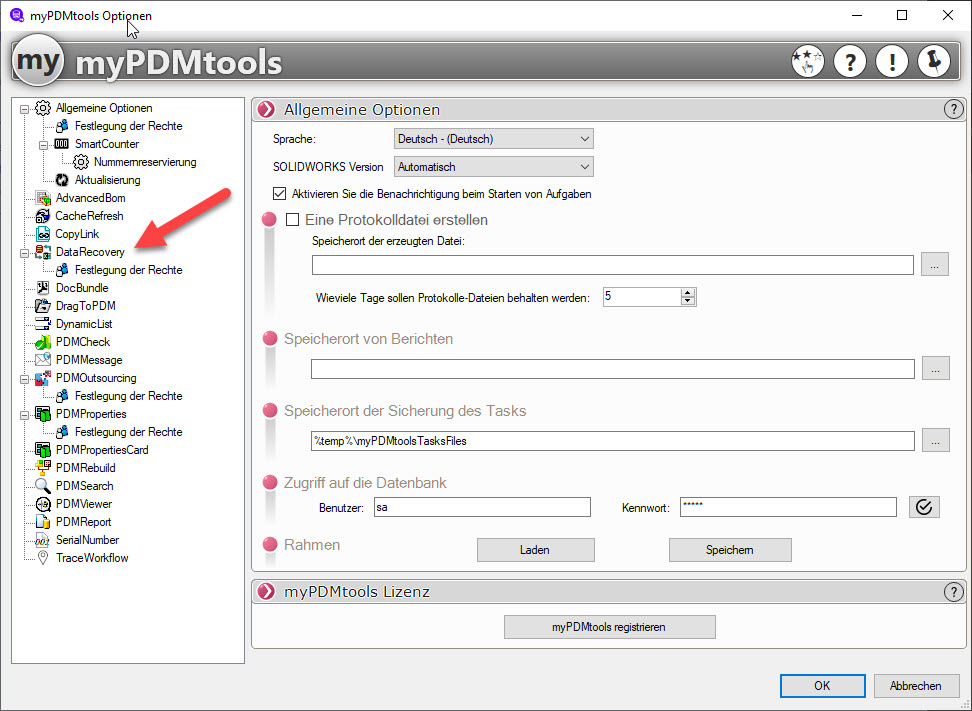Click the PDMMessage envelope icon
The height and width of the screenshot is (711, 972).
point(43,360)
